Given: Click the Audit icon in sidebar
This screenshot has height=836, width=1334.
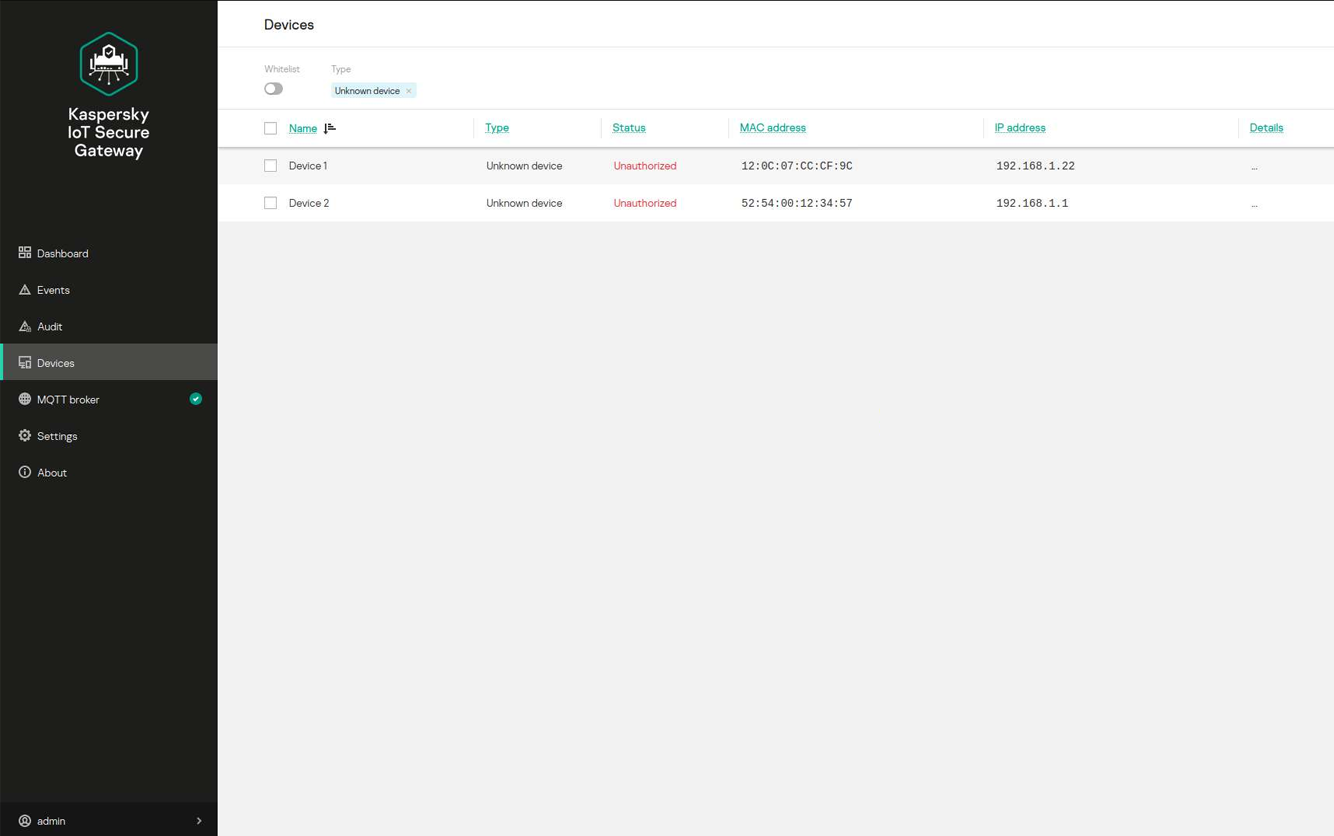Looking at the screenshot, I should (25, 326).
